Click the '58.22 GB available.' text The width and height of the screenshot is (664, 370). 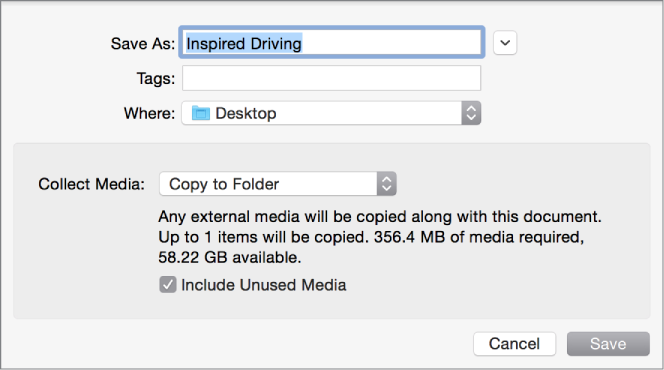coord(230,257)
